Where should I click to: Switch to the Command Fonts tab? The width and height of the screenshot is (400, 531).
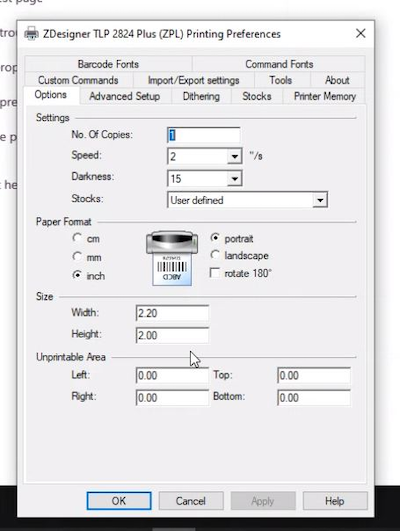coord(279,64)
